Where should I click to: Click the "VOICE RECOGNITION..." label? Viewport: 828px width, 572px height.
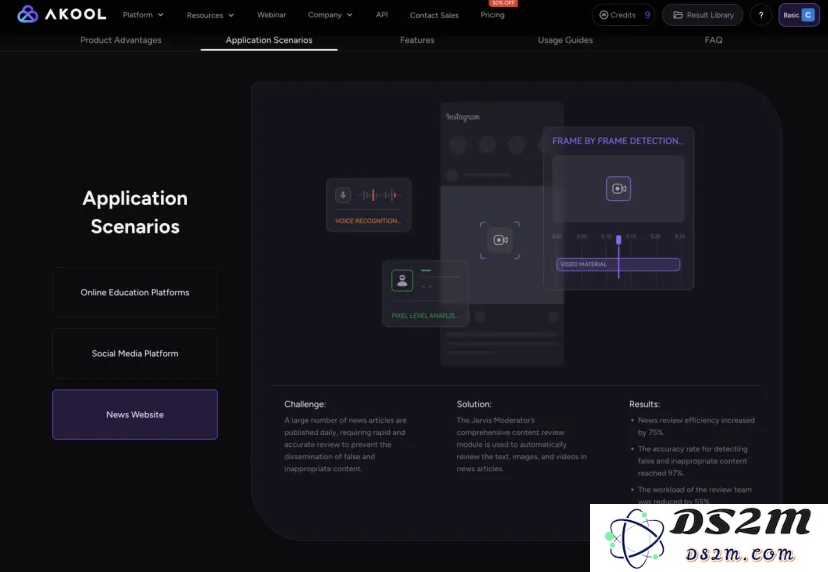[x=368, y=221]
